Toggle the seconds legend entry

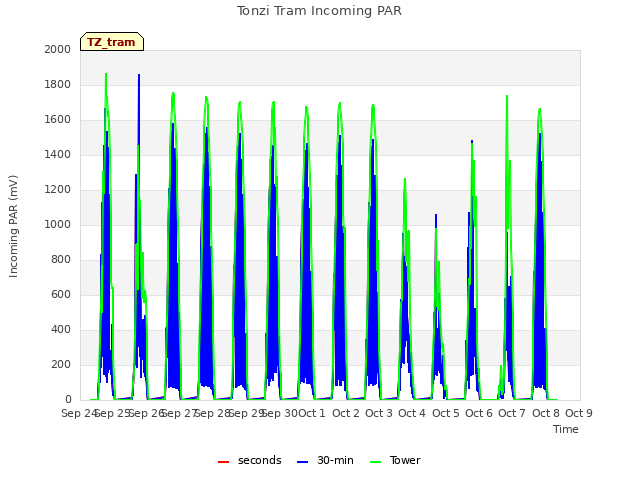pos(250,460)
